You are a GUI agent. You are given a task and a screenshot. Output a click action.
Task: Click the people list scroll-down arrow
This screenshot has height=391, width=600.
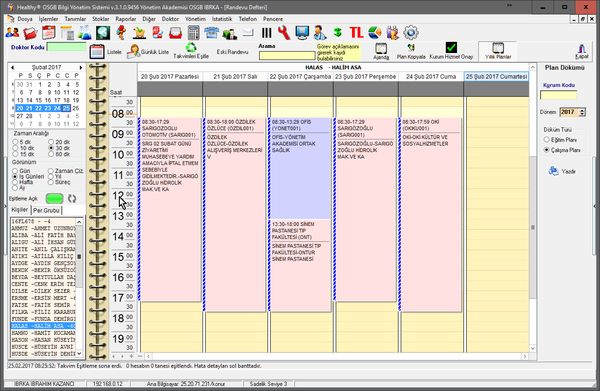tap(79, 354)
